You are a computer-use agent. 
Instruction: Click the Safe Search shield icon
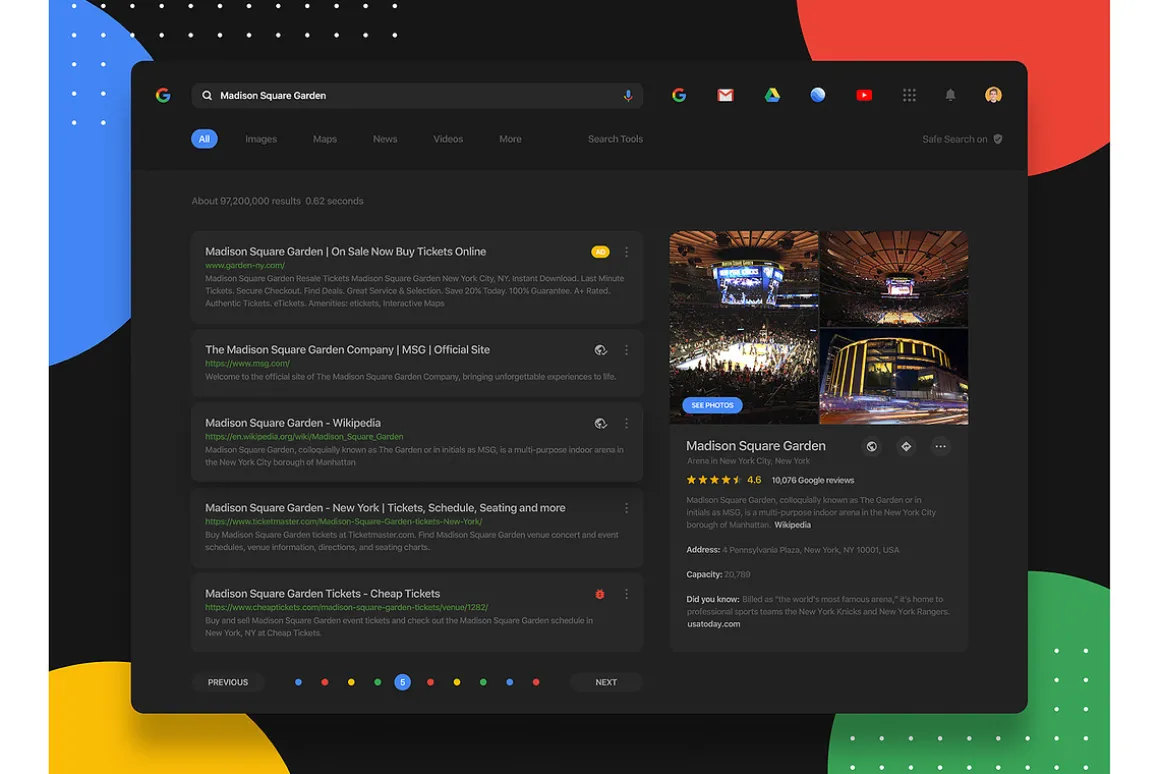click(x=997, y=139)
